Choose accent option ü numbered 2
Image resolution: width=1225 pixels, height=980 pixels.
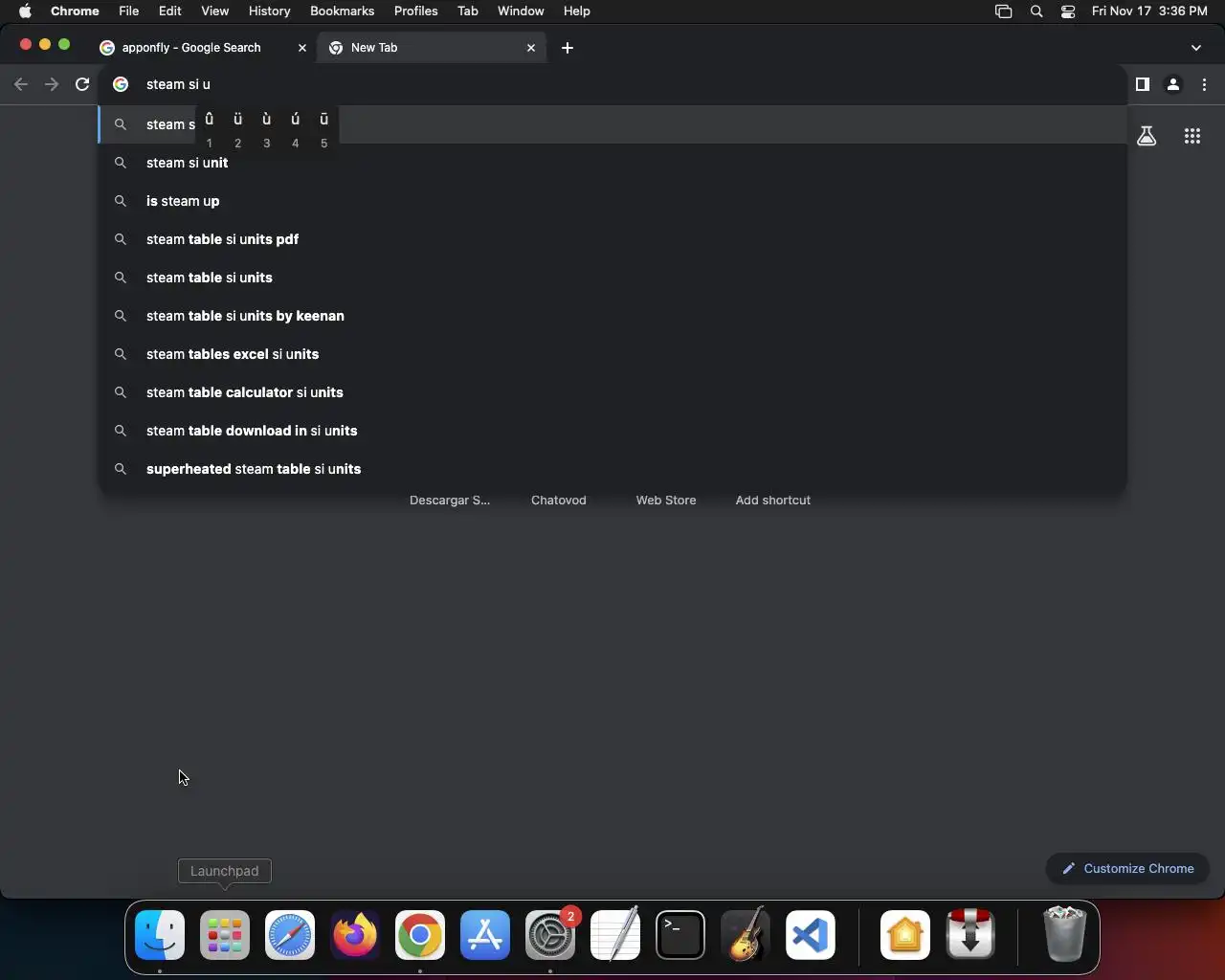coord(237,129)
